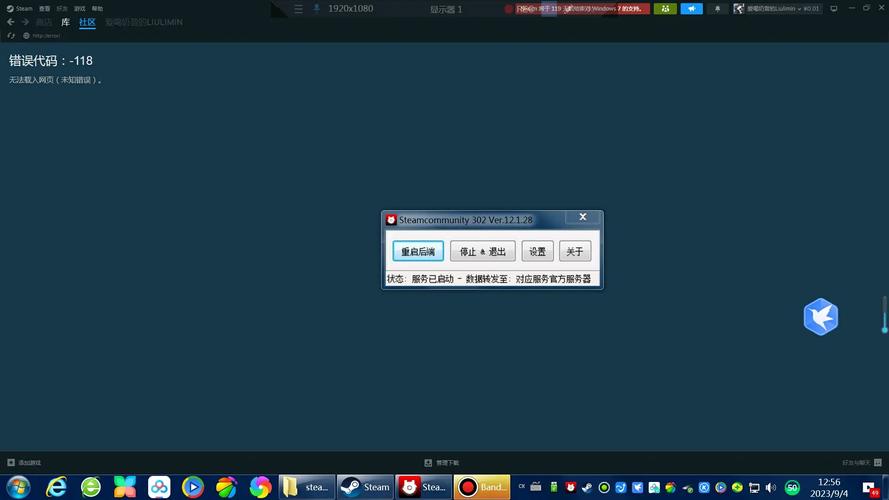889x500 pixels.
Task: Click the red Windows 7 support warning banner
Action: (x=582, y=9)
